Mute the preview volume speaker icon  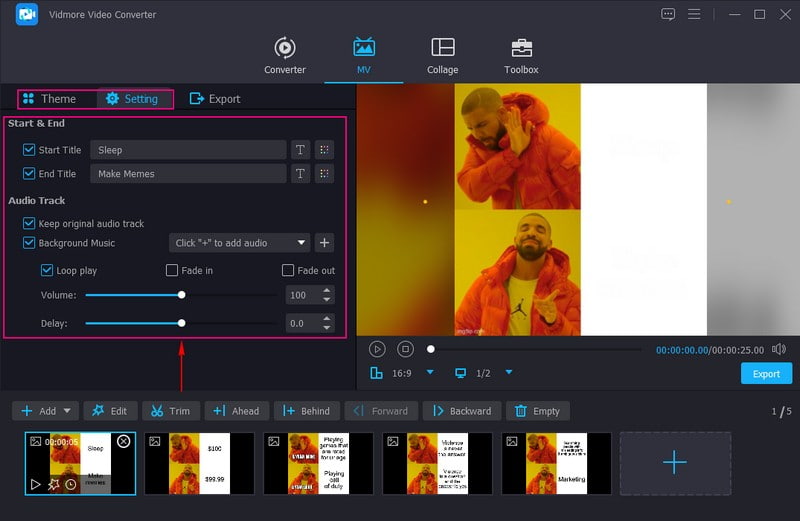(779, 349)
